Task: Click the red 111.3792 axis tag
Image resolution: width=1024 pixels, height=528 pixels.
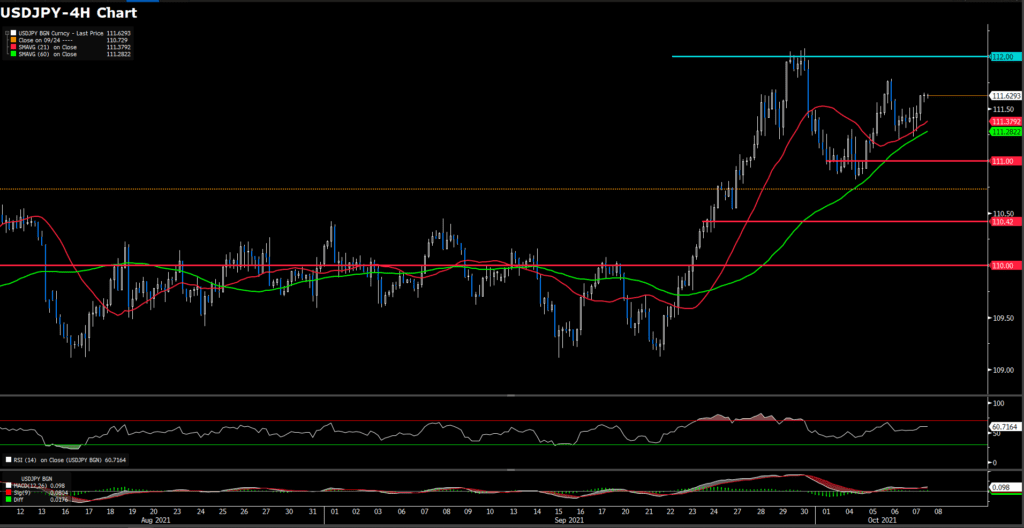Action: (1004, 122)
